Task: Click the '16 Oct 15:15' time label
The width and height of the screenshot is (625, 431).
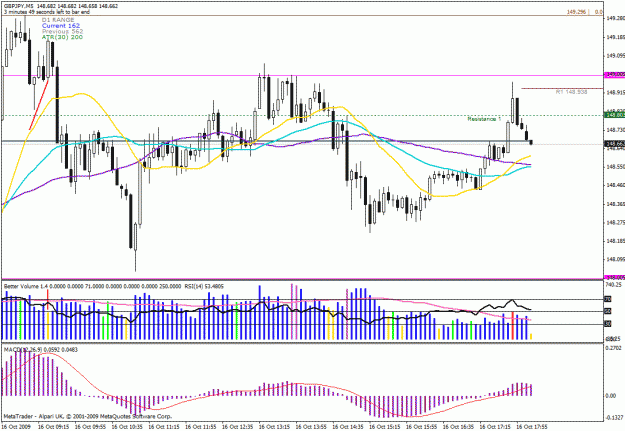Action: coord(385,427)
